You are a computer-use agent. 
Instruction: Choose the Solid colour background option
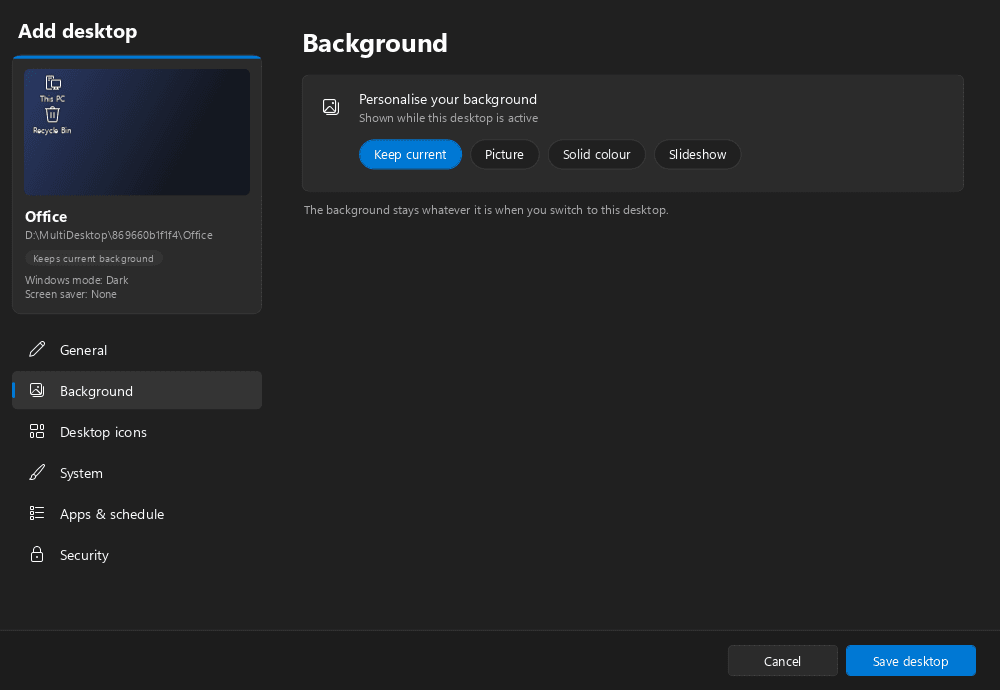click(596, 154)
